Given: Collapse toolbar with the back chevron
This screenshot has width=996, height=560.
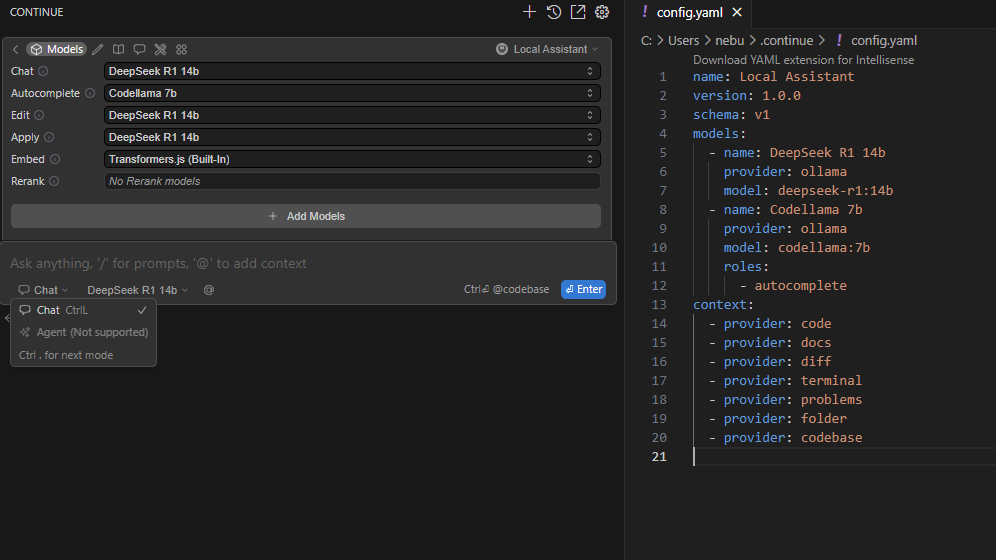Looking at the screenshot, I should tap(15, 50).
